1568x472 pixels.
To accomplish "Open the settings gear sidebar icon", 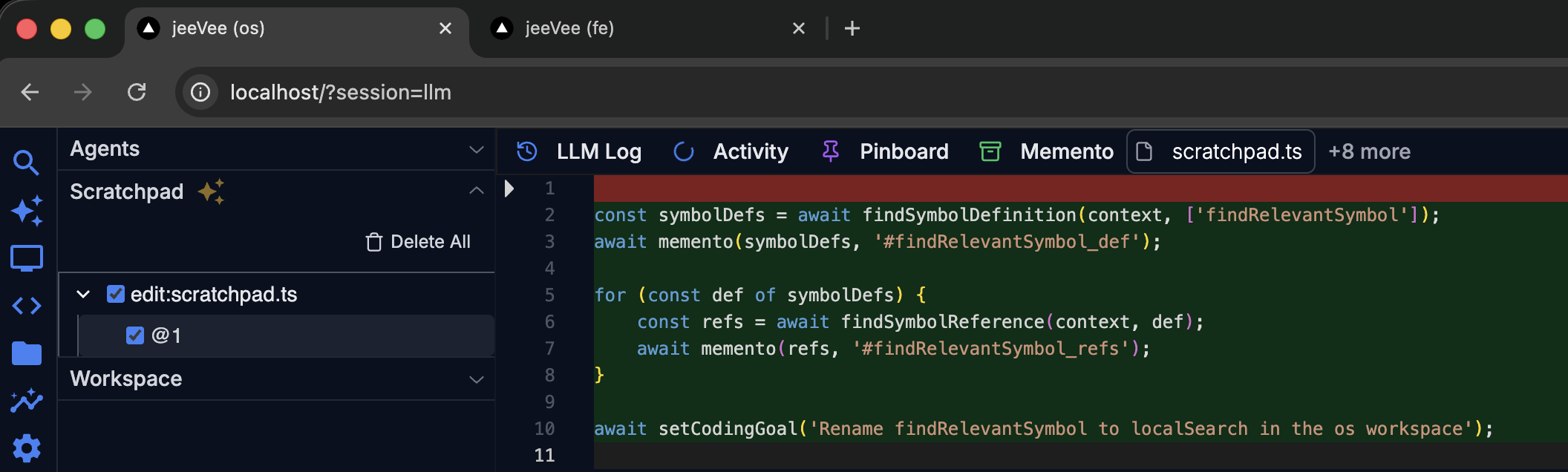I will pyautogui.click(x=27, y=448).
